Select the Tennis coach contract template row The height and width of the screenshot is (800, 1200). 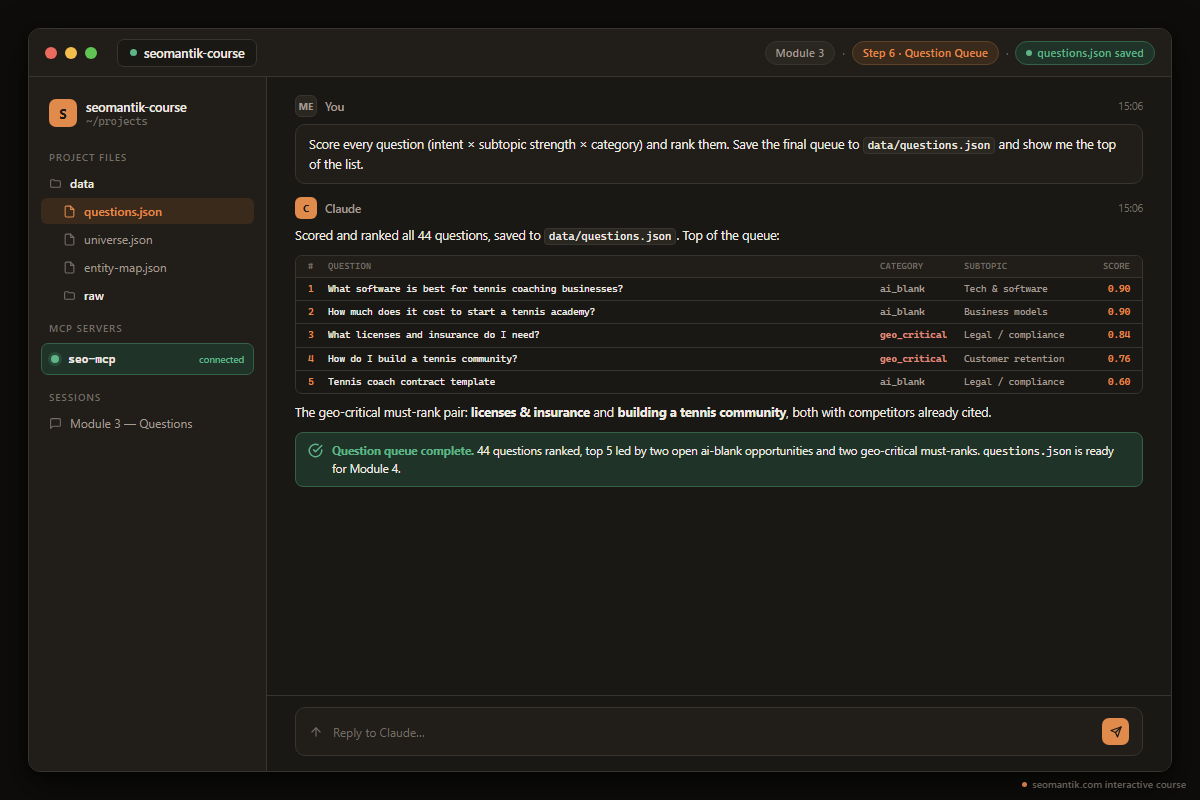[718, 382]
